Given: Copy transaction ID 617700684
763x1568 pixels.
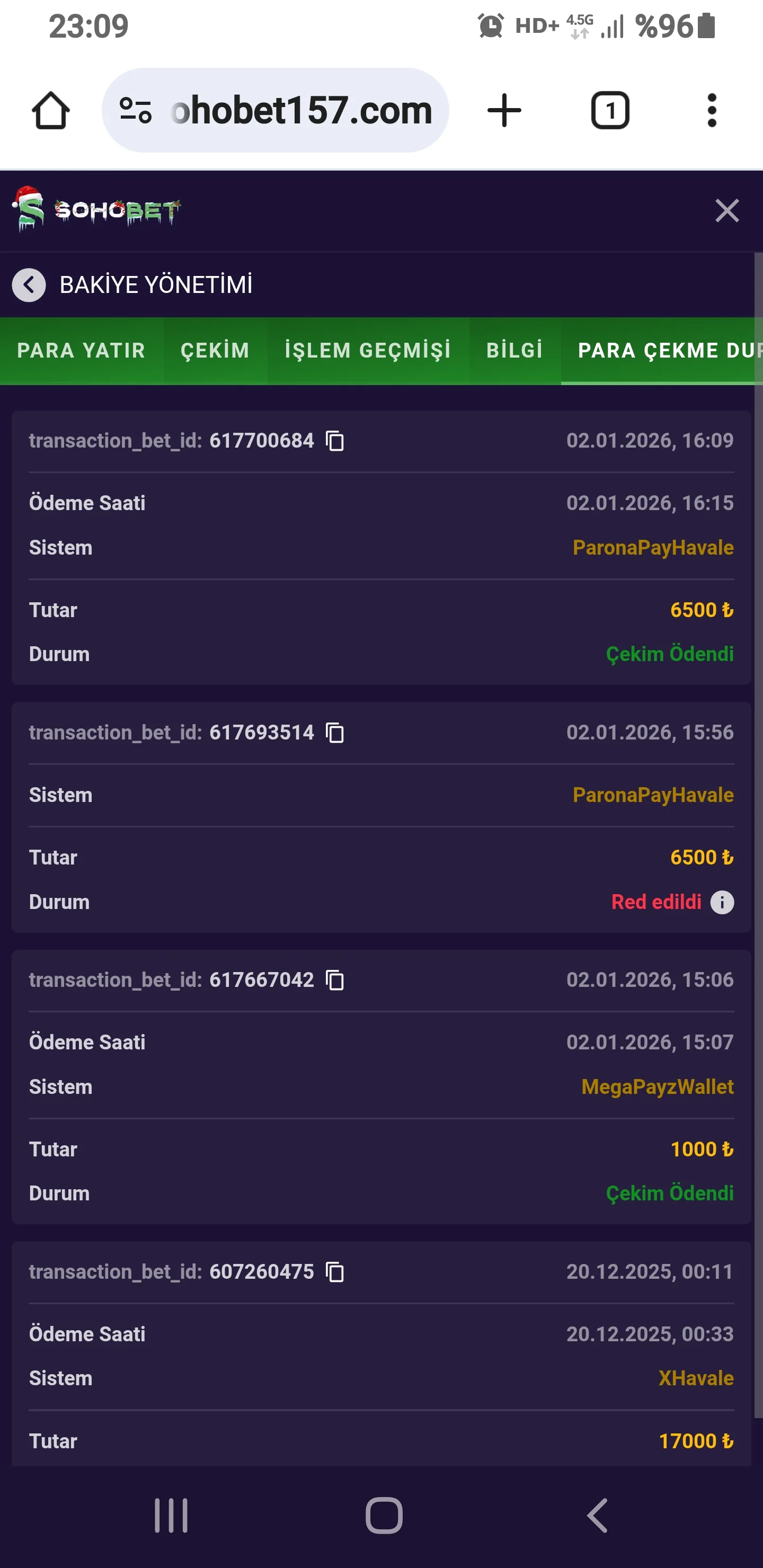Looking at the screenshot, I should (335, 441).
